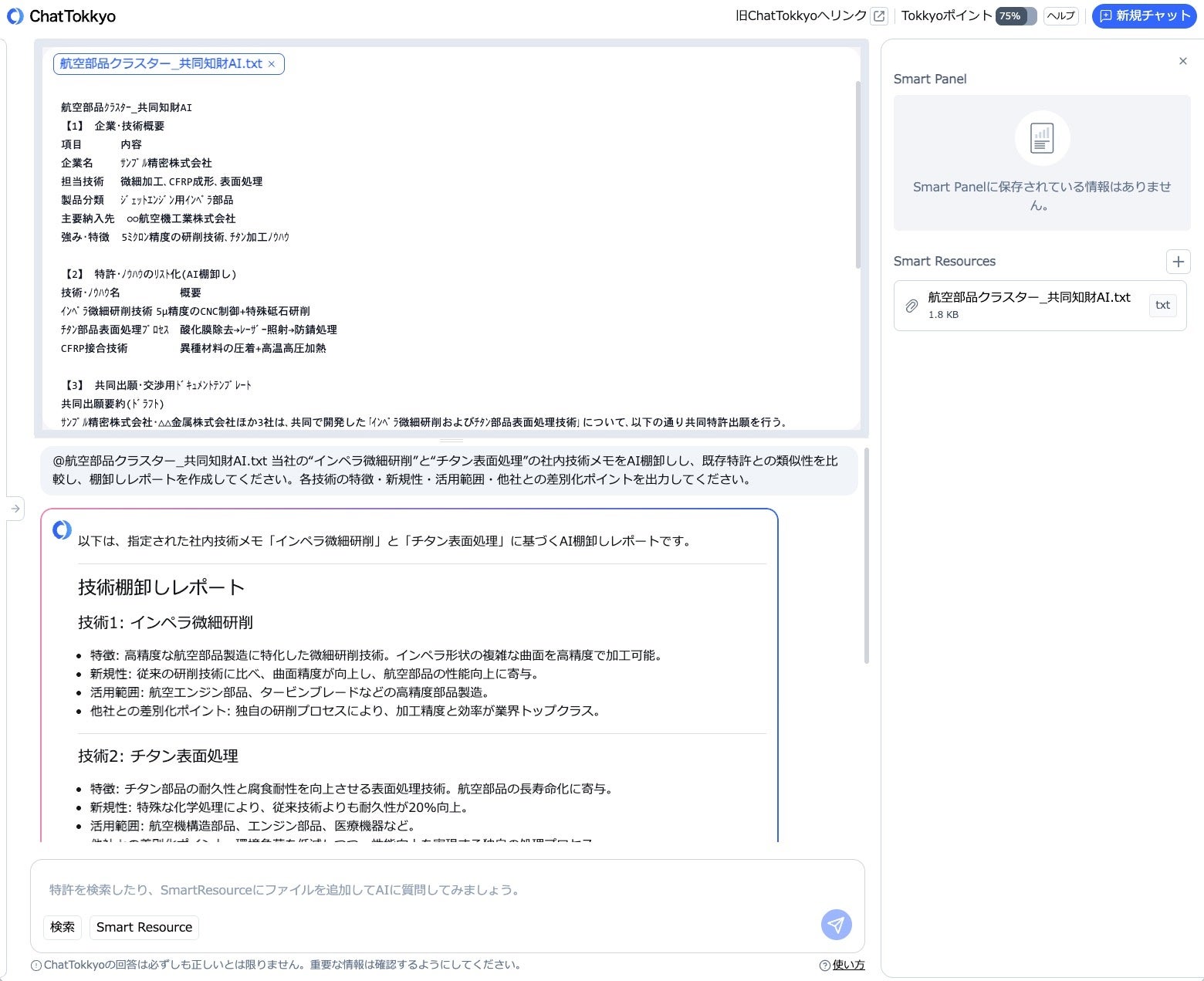Image resolution: width=1204 pixels, height=981 pixels.
Task: Click the 【3】 共同出願・交渉用 line
Action: tap(157, 385)
